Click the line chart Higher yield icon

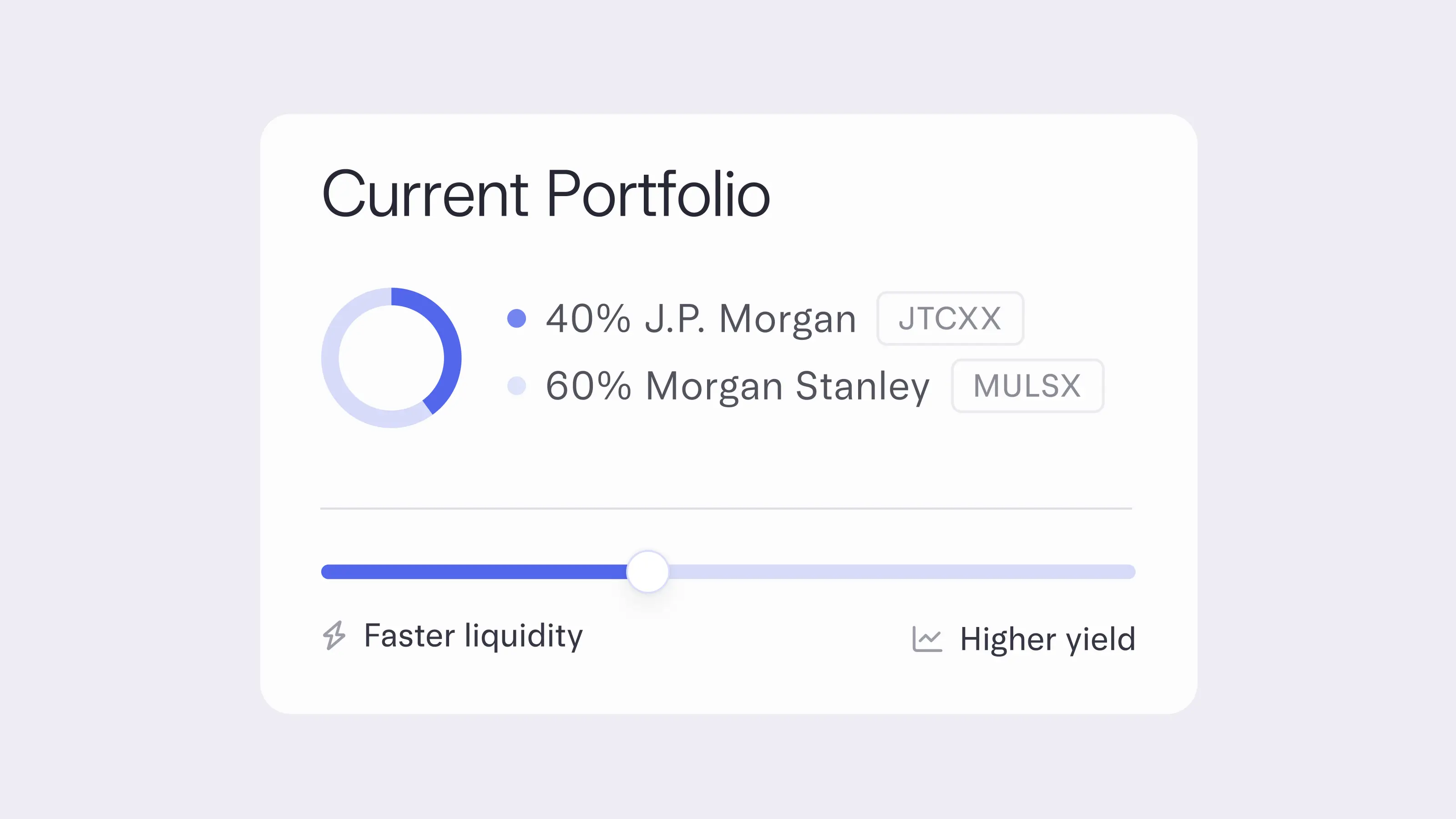tap(927, 639)
